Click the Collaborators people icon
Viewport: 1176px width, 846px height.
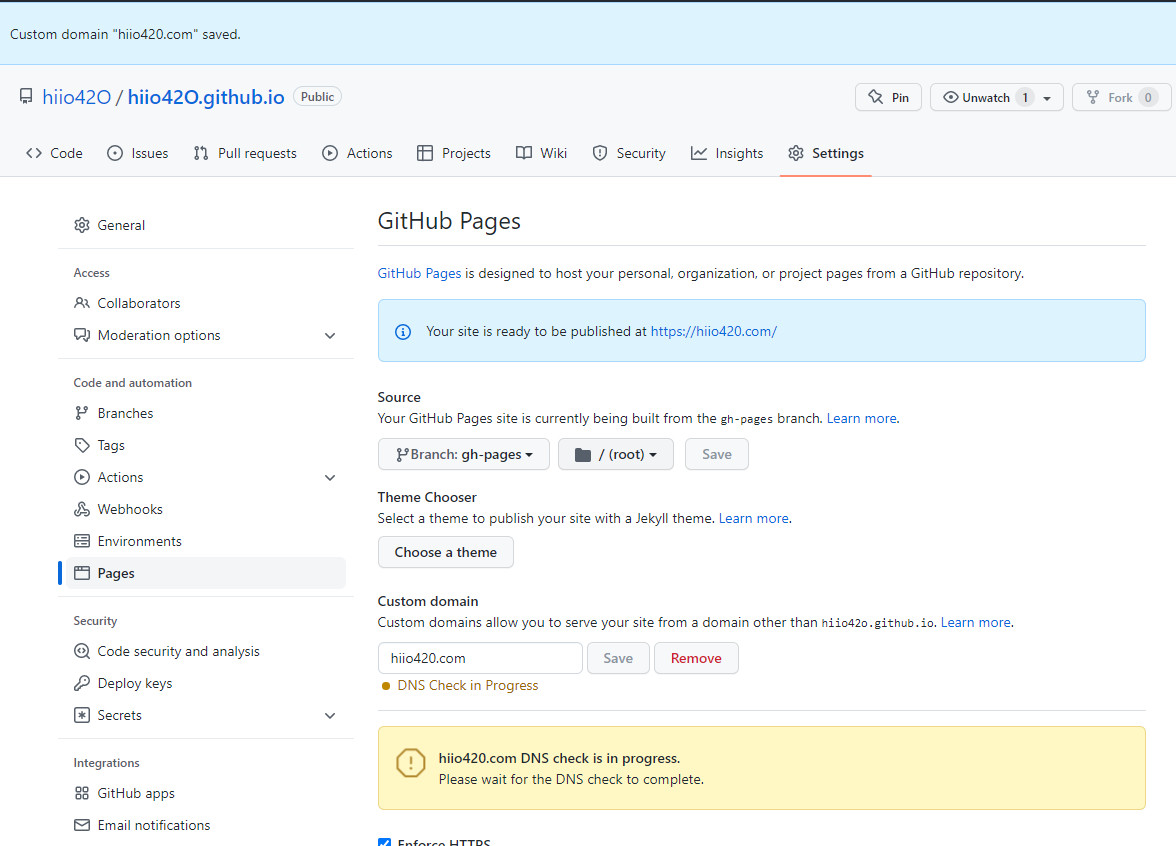click(x=82, y=303)
